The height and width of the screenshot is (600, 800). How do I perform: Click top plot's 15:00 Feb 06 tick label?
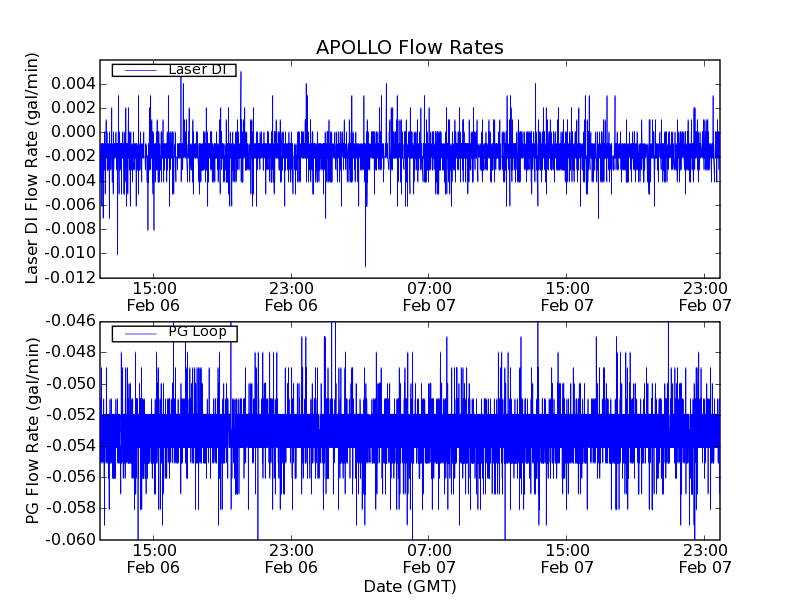click(x=153, y=296)
